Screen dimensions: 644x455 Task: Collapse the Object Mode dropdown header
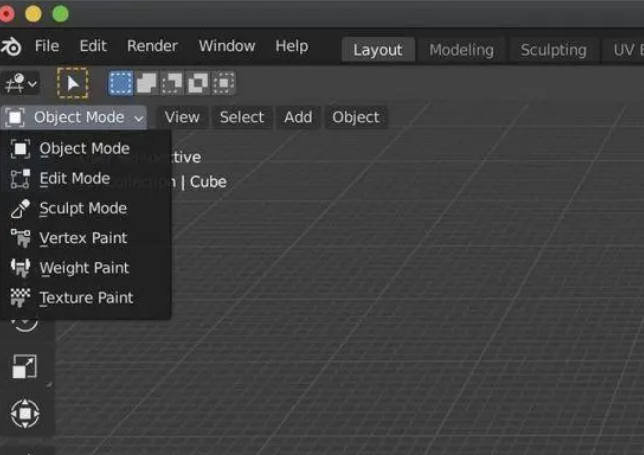pyautogui.click(x=74, y=117)
